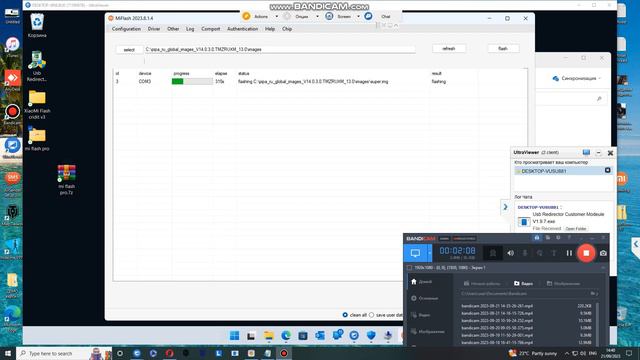Stop the Bandicam recording
Viewport: 640px width, 360px height.
(586, 253)
